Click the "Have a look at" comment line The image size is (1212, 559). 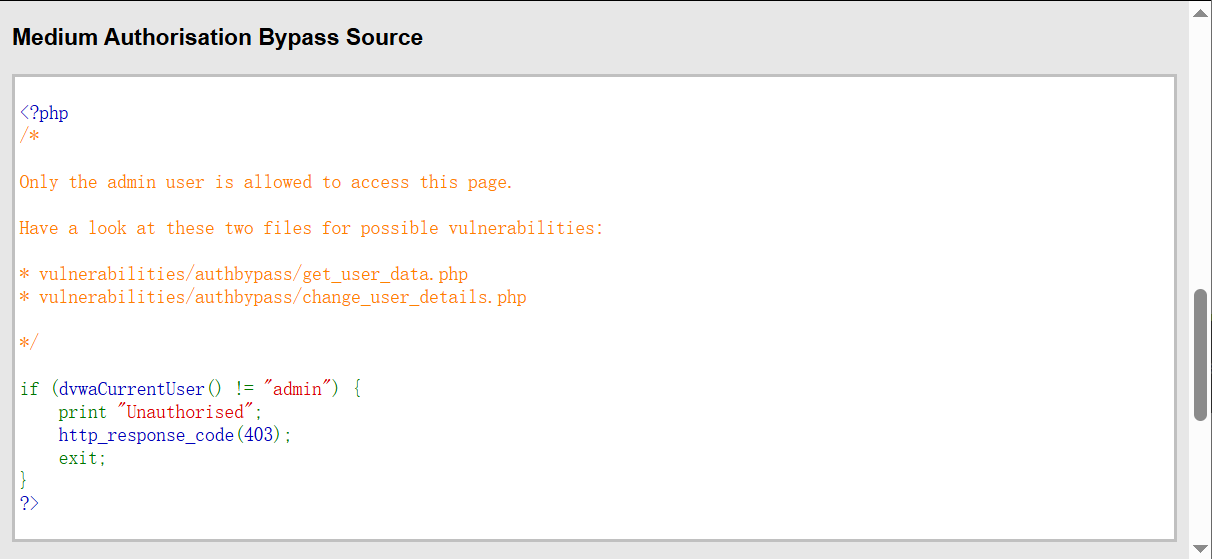coord(311,228)
